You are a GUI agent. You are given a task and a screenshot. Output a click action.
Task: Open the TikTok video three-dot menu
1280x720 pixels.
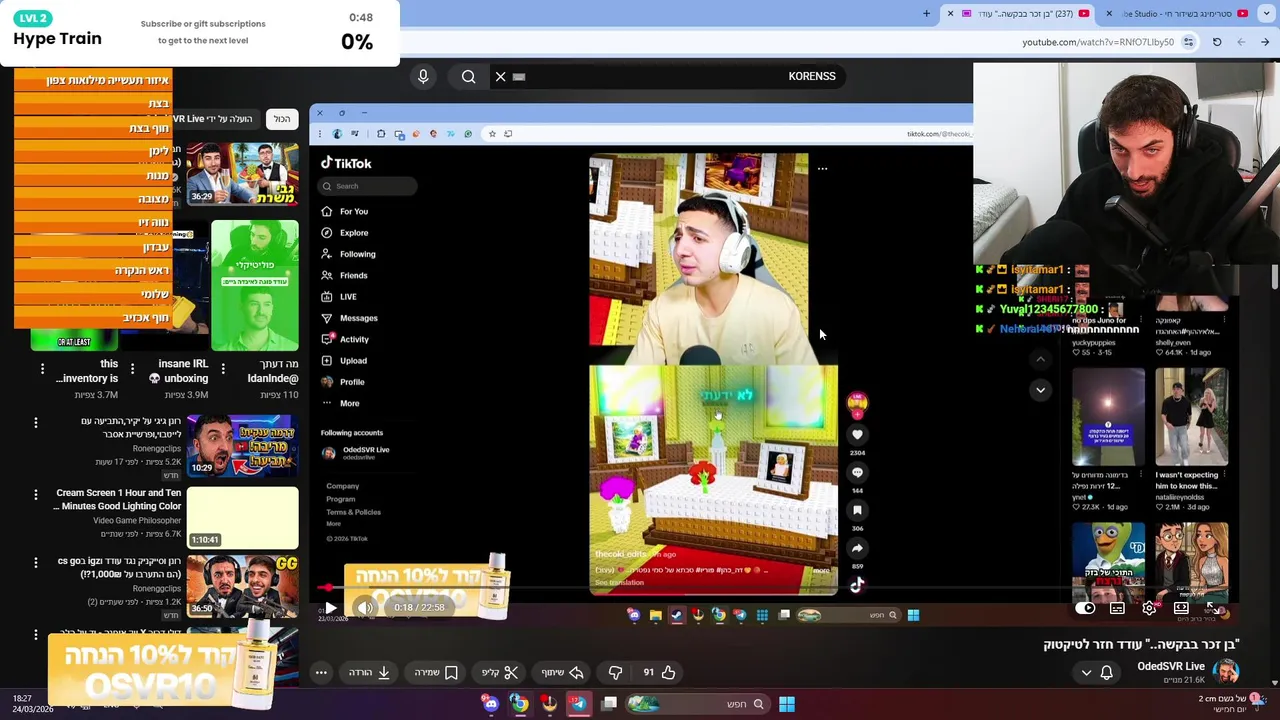tap(822, 169)
